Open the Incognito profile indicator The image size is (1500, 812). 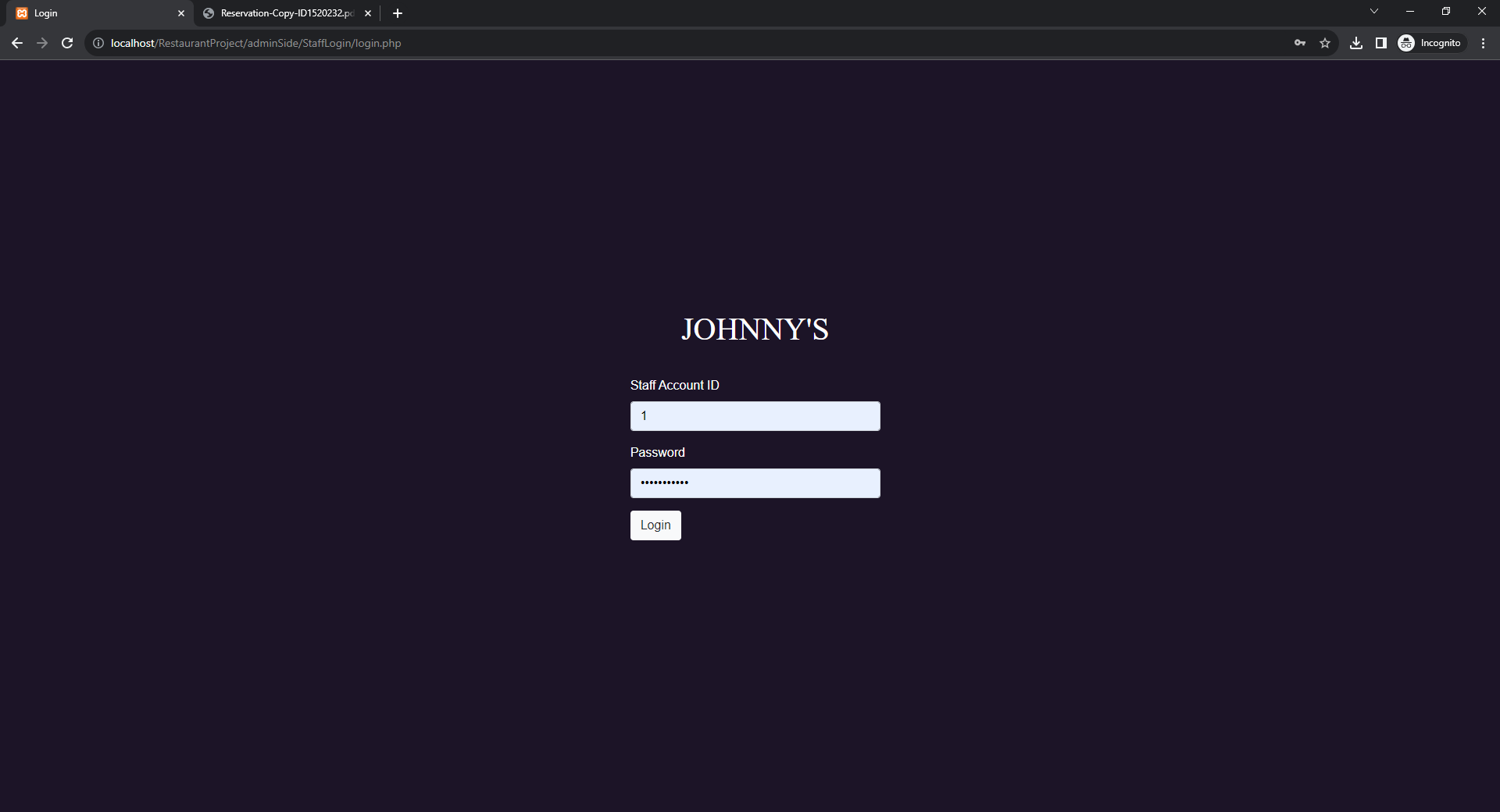(x=1430, y=43)
